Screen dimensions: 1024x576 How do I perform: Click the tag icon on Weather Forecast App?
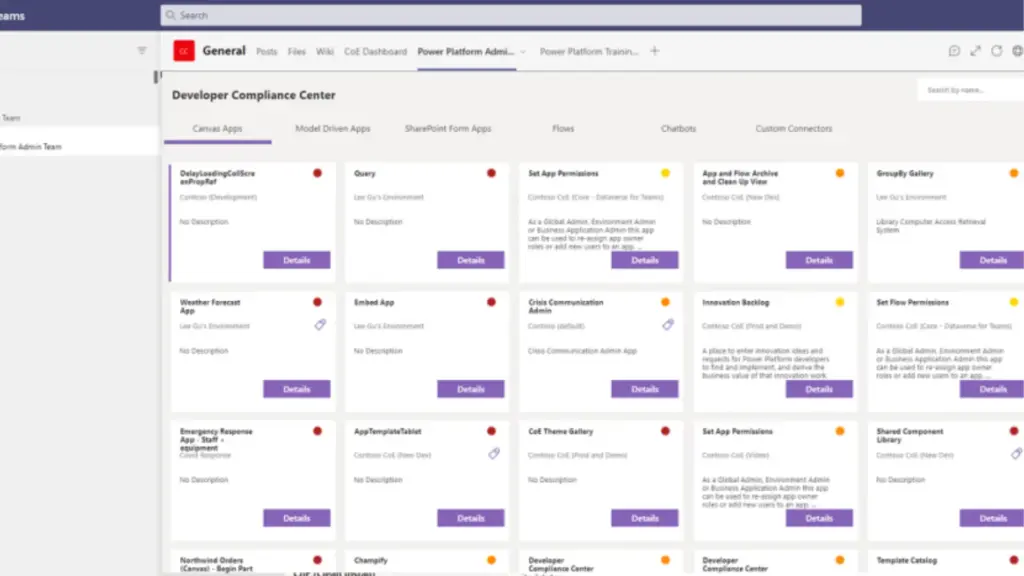coord(320,325)
